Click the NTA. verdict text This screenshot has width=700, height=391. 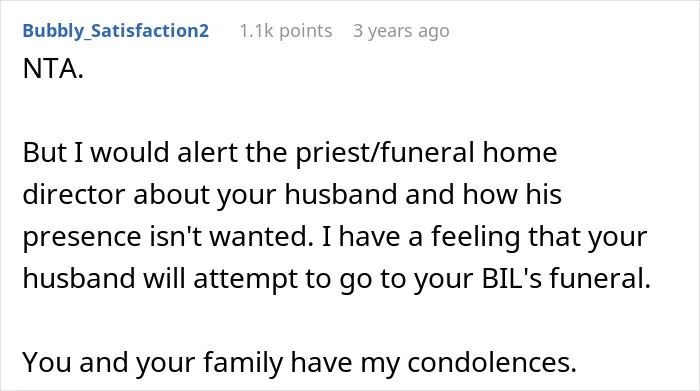[53, 69]
